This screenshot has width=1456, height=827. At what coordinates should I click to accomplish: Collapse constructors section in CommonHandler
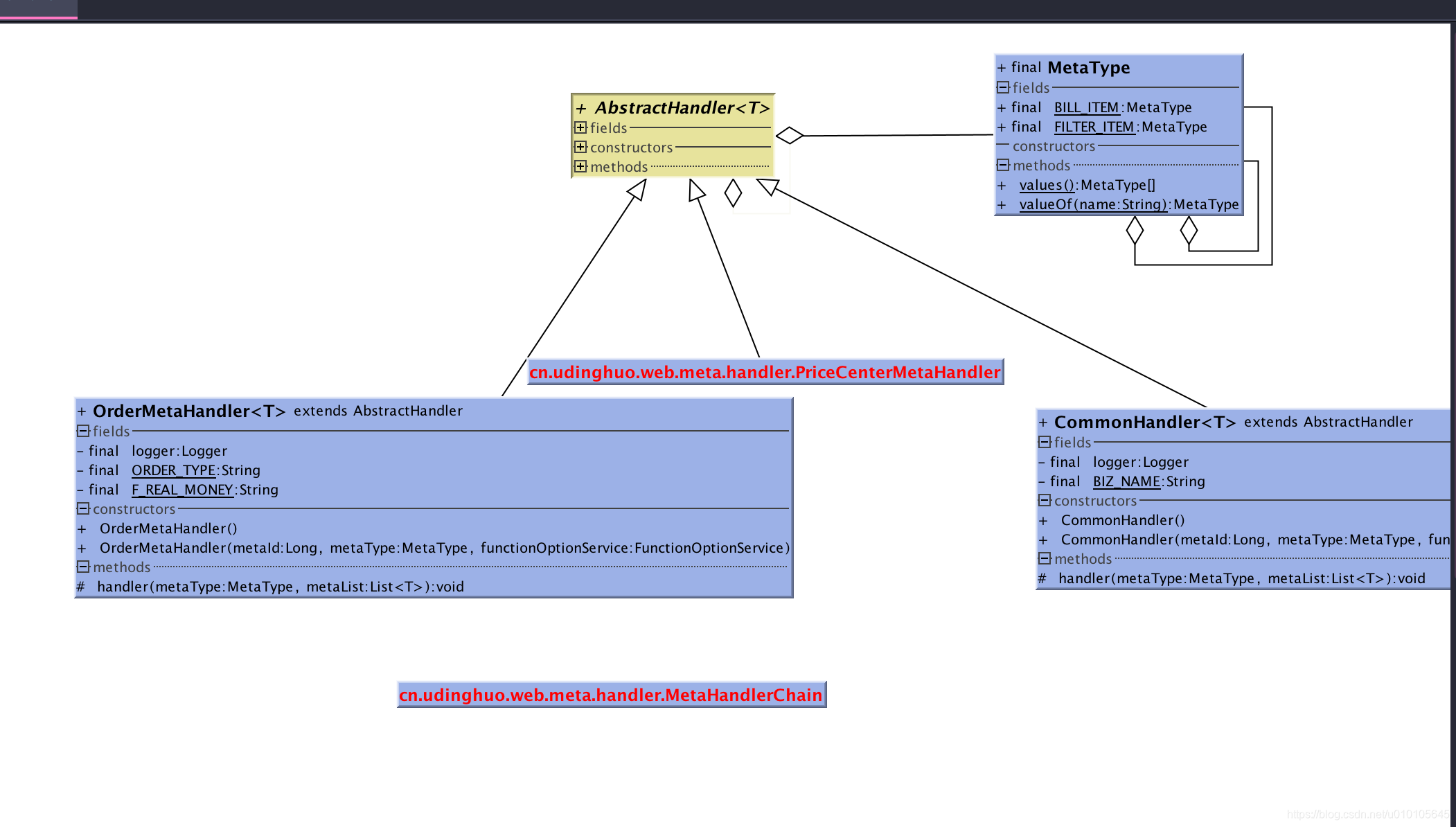click(1045, 500)
